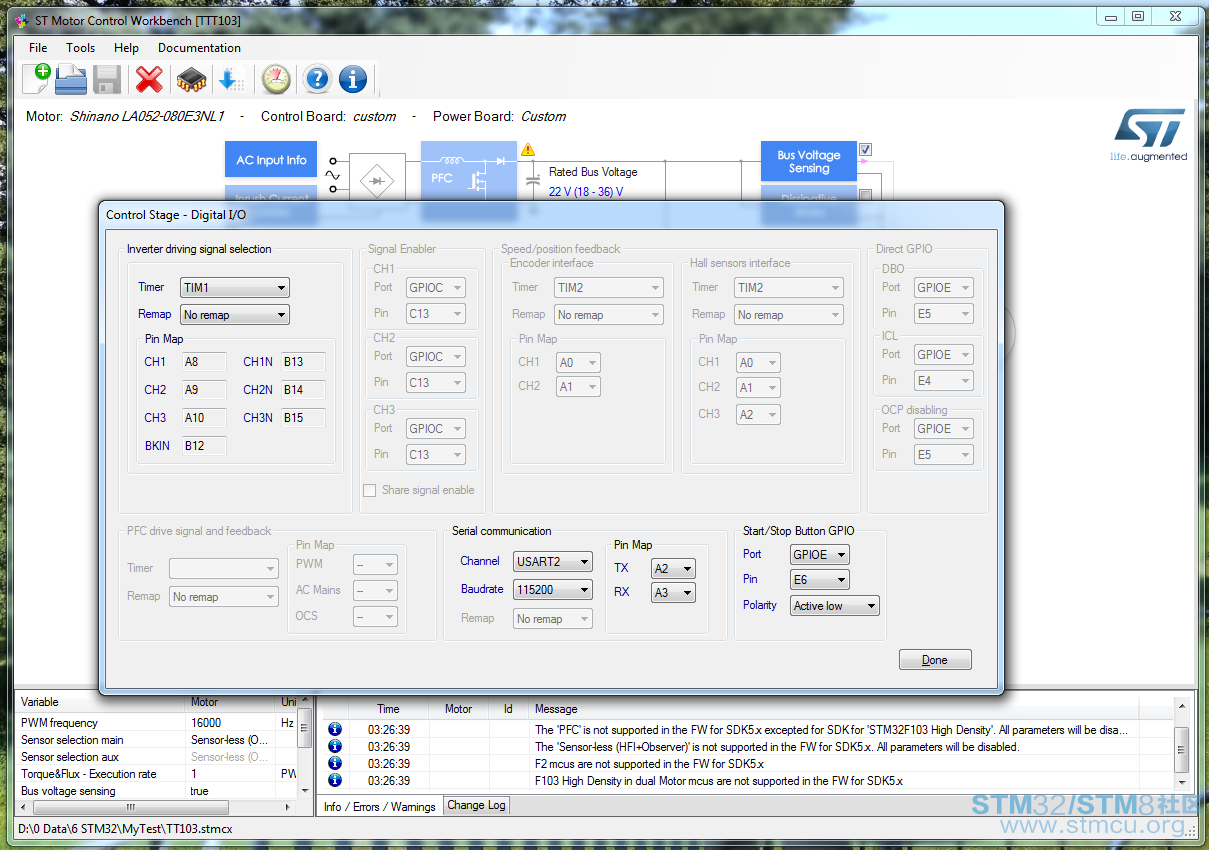Click info icon of the PFC message row
Screen dimensions: 1209x850
[x=335, y=730]
